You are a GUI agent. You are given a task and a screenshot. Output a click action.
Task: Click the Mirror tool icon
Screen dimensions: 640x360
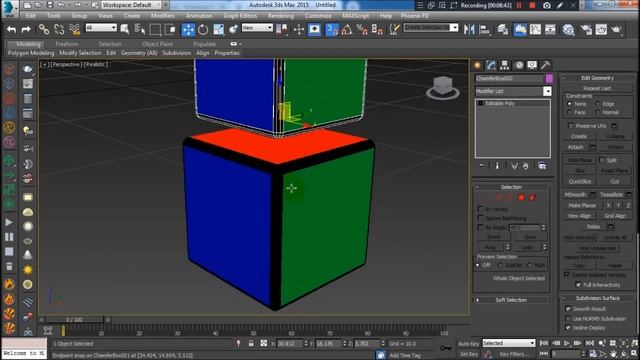tap(469, 29)
